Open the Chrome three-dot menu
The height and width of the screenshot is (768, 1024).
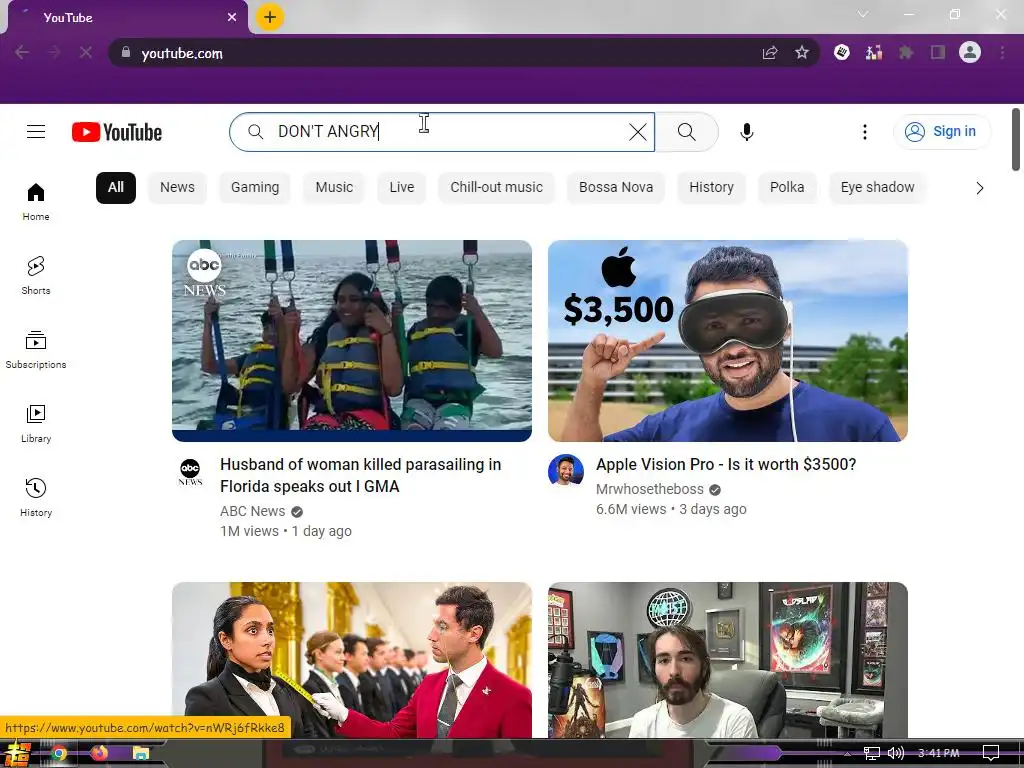(x=1002, y=52)
